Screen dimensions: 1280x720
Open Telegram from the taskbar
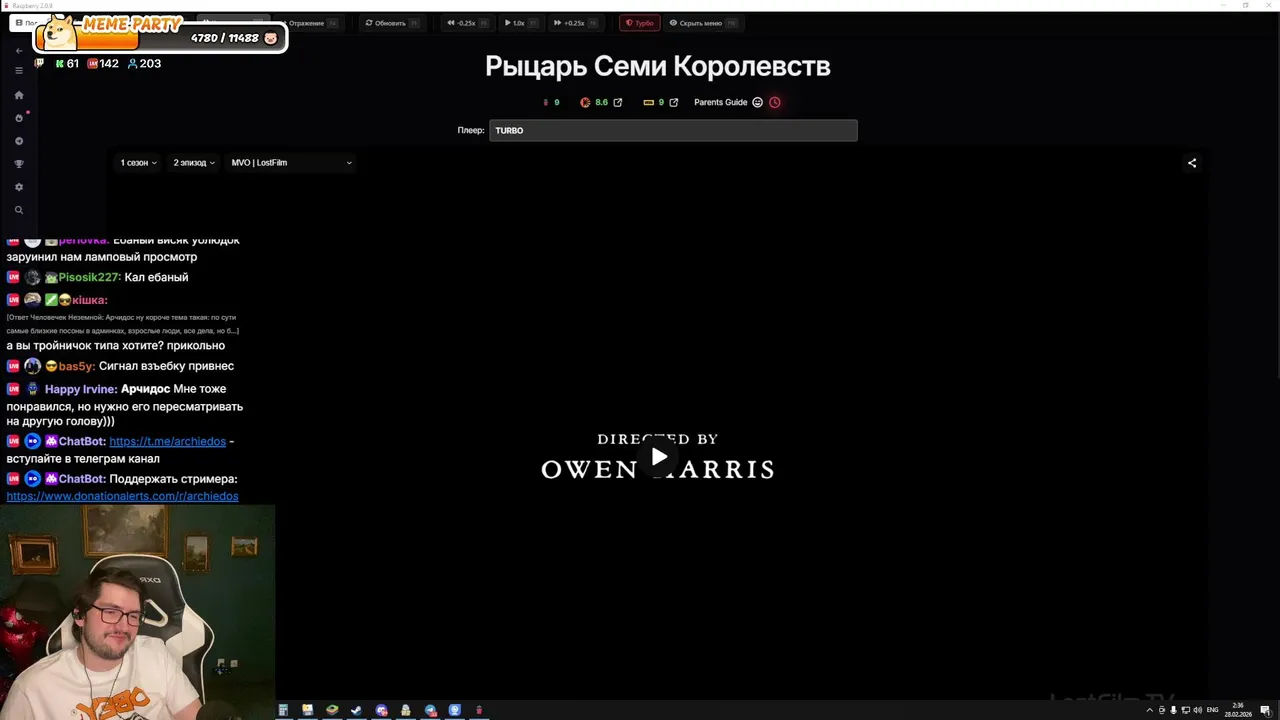430,710
